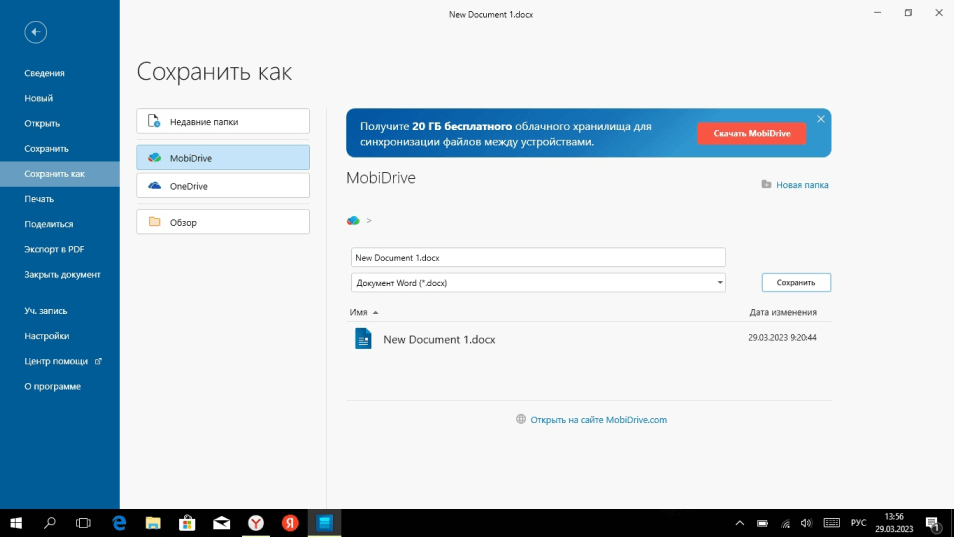955x538 pixels.
Task: Click the volume speaker tray icon
Action: pyautogui.click(x=806, y=523)
